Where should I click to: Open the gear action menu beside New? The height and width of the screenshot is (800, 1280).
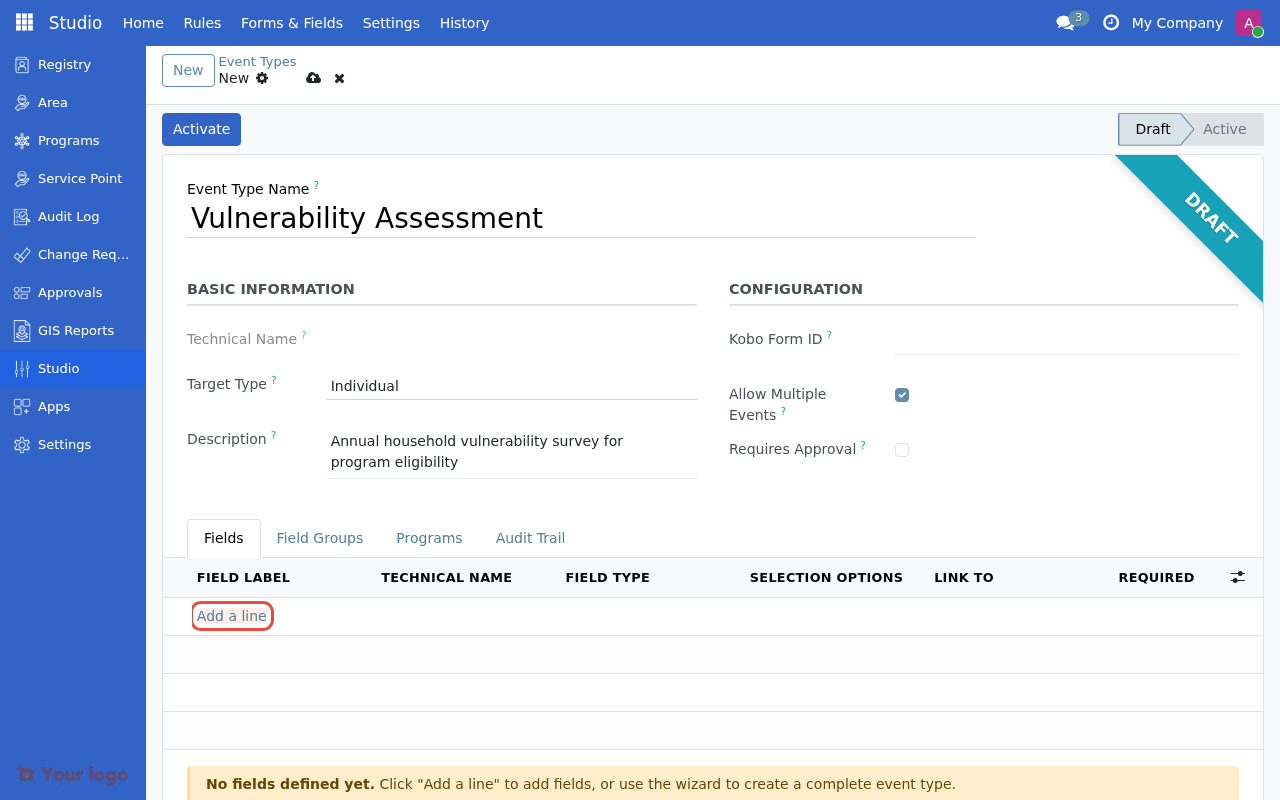click(262, 78)
